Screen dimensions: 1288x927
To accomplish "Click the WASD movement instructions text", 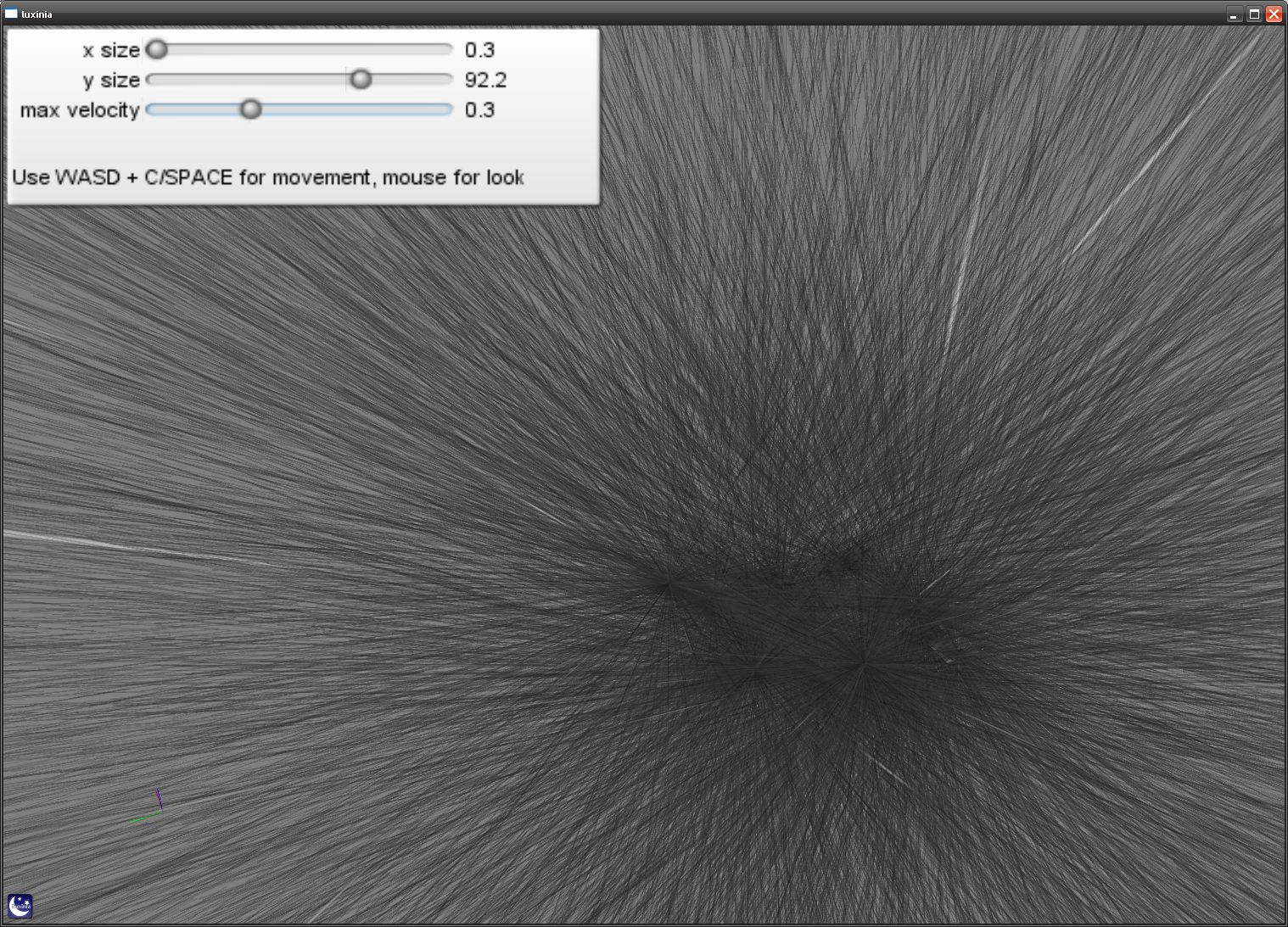I will [268, 177].
